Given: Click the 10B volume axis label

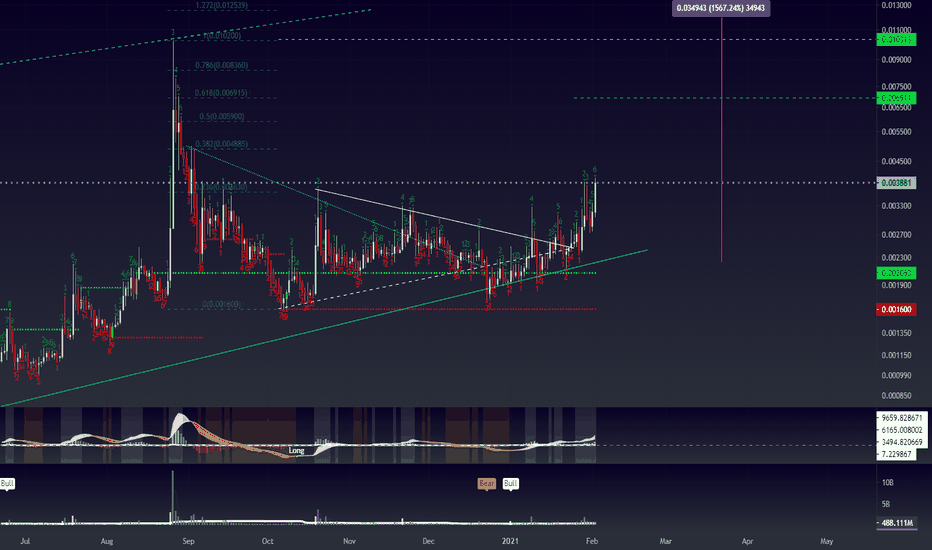Looking at the screenshot, I should point(887,483).
